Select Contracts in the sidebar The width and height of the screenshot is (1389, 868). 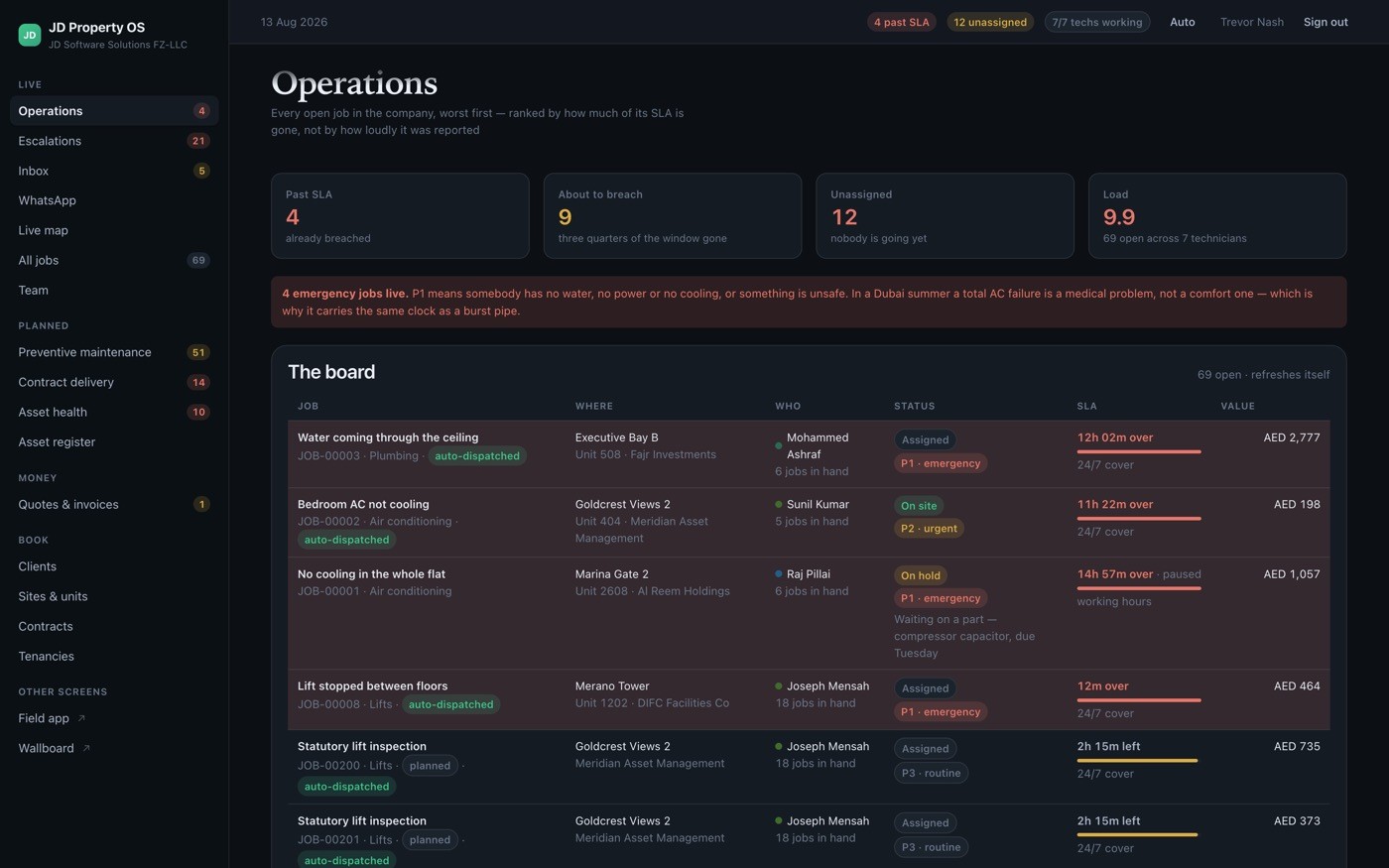click(x=114, y=626)
